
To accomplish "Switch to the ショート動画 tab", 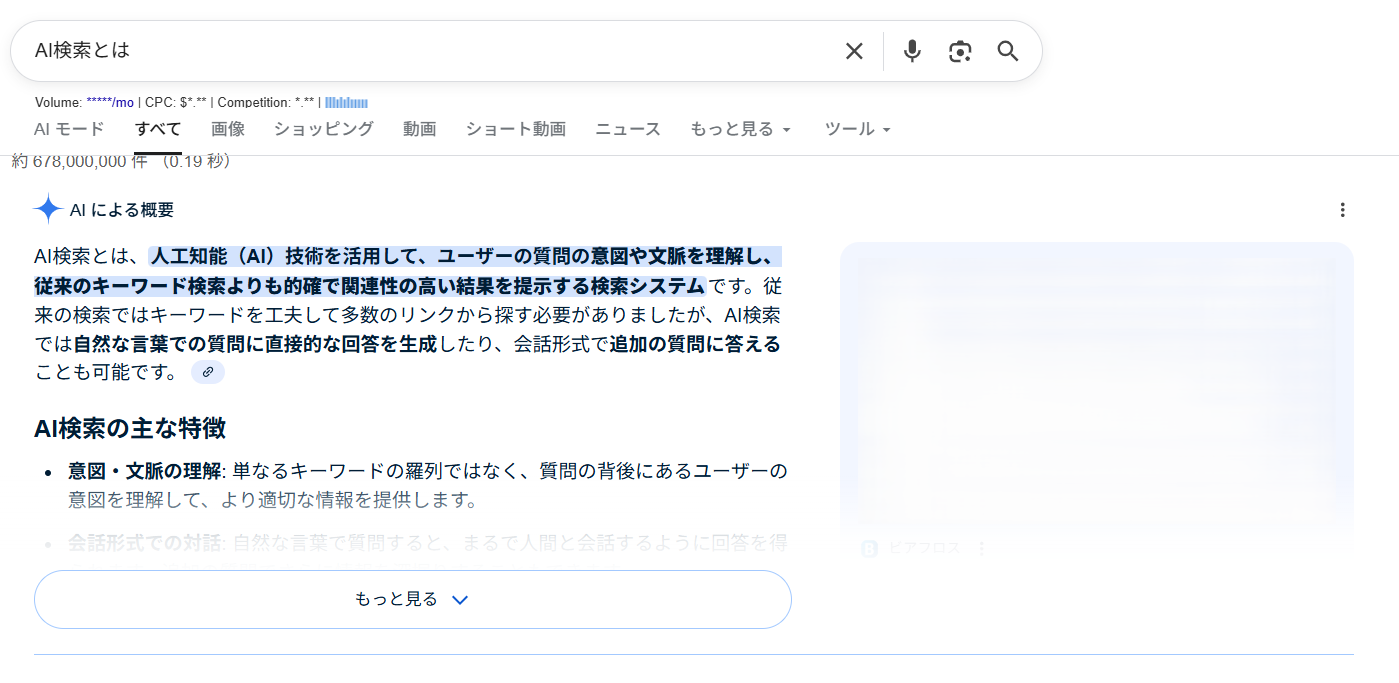I will point(516,129).
